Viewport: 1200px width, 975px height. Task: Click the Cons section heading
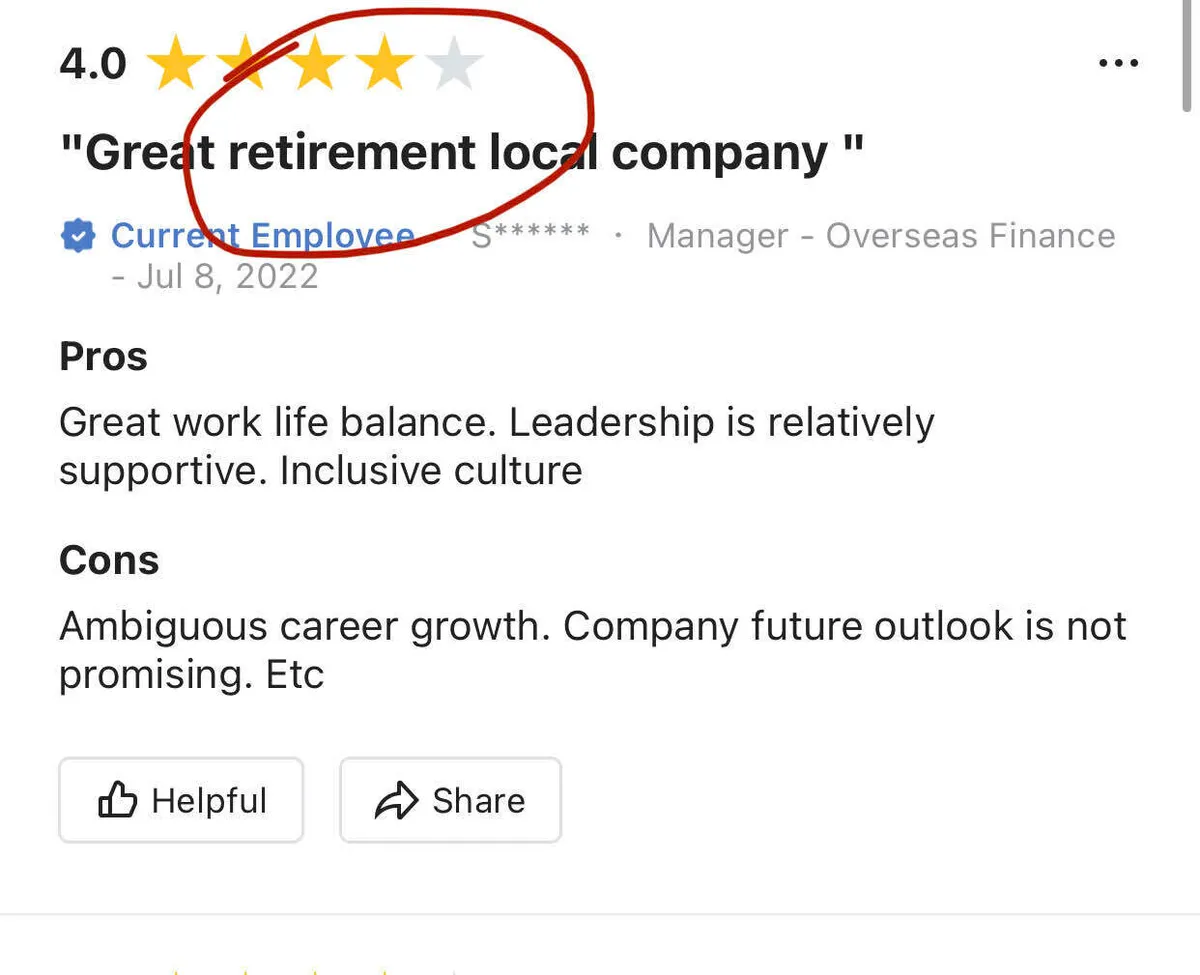[x=109, y=560]
